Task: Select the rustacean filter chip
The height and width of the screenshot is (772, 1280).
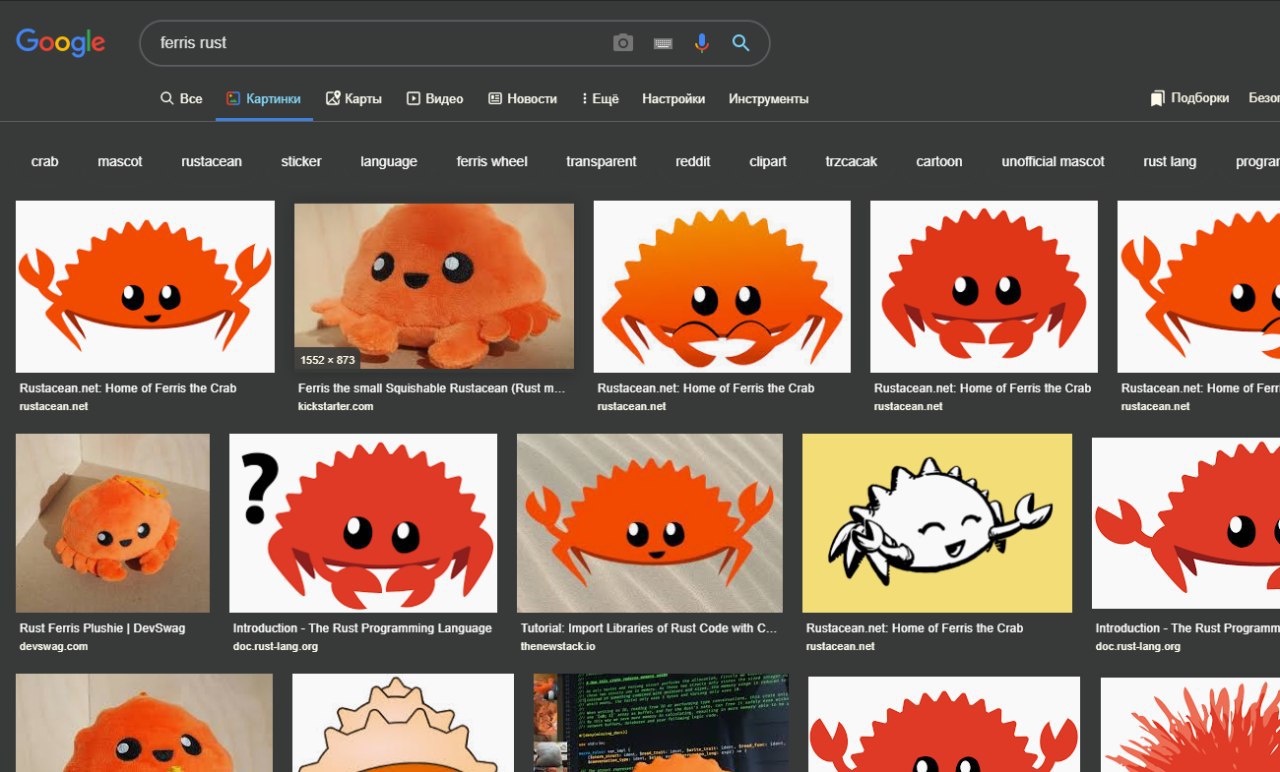Action: [211, 161]
